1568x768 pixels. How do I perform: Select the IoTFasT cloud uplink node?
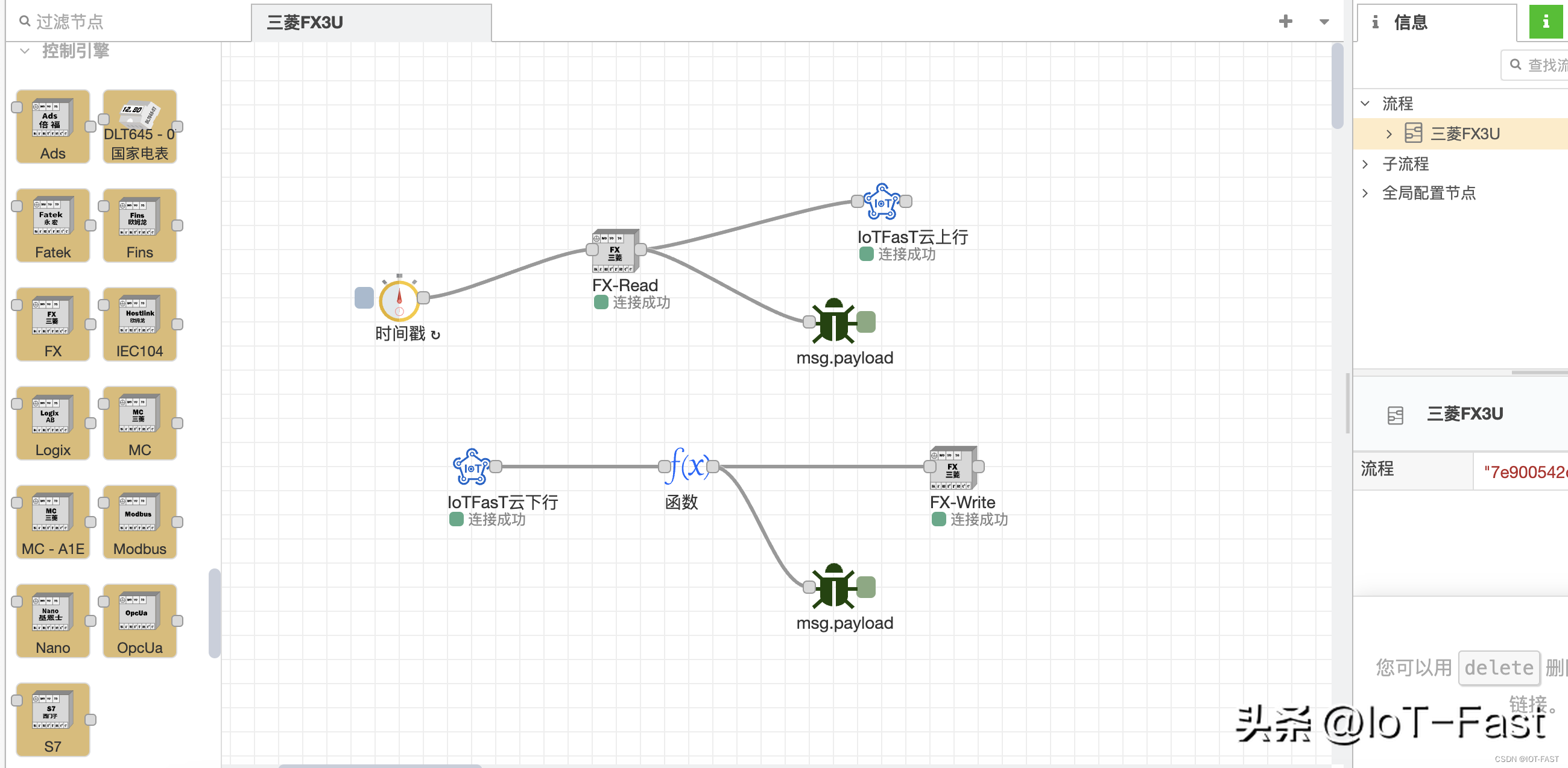pyautogui.click(x=881, y=201)
